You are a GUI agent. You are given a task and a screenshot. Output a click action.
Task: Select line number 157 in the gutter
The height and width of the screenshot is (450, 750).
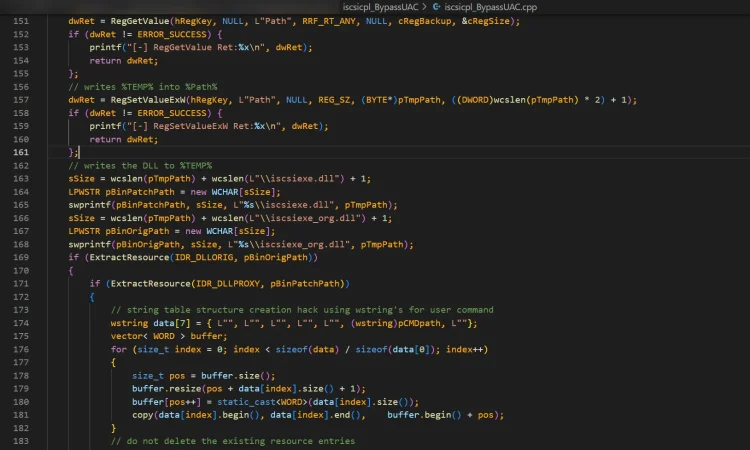tap(21, 100)
